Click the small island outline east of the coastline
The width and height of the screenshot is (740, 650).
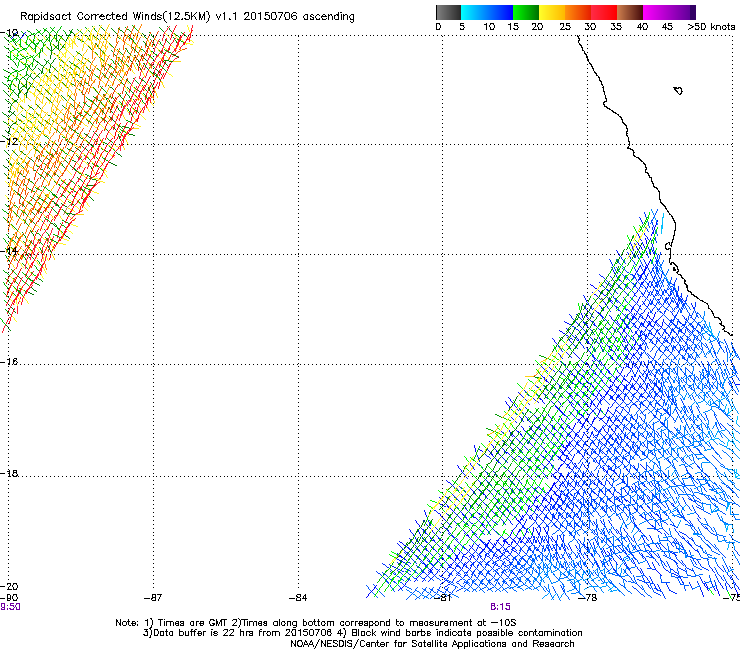tap(678, 91)
